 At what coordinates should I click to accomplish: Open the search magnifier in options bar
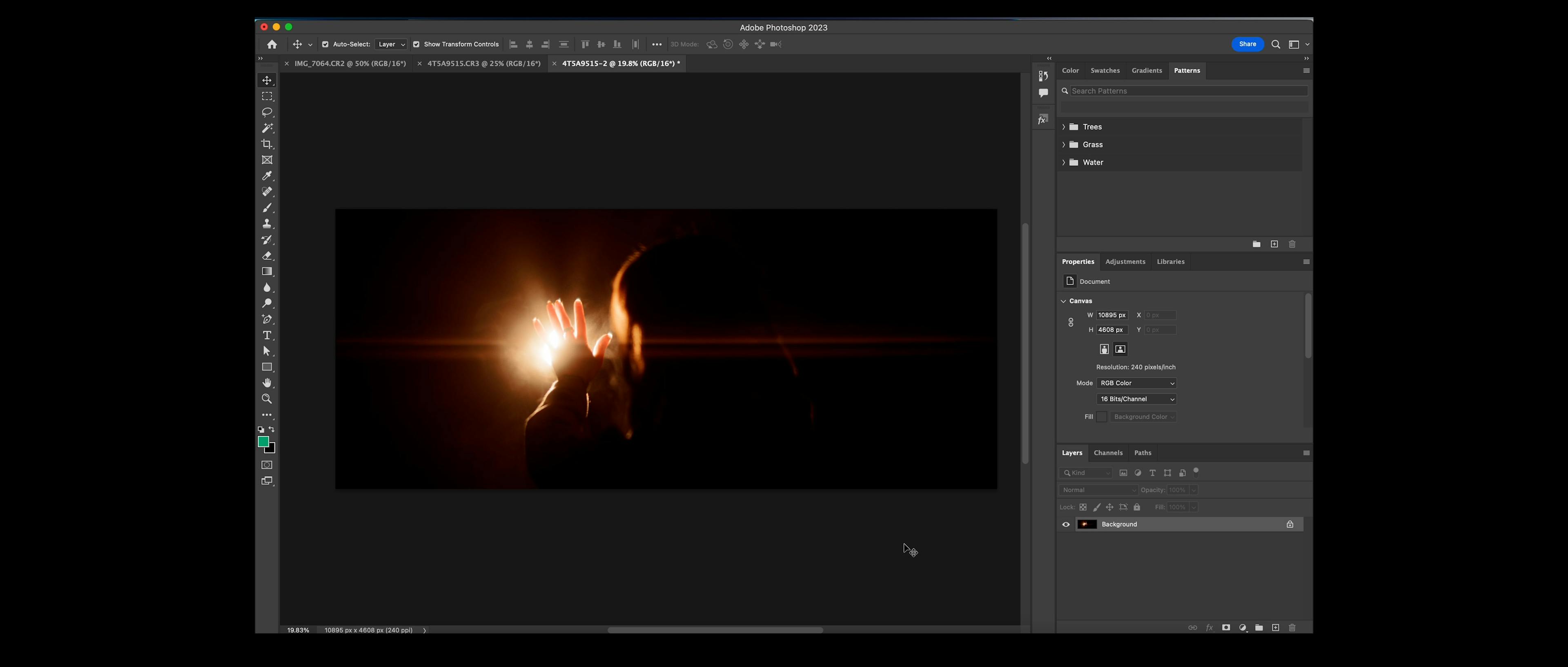click(x=1276, y=44)
